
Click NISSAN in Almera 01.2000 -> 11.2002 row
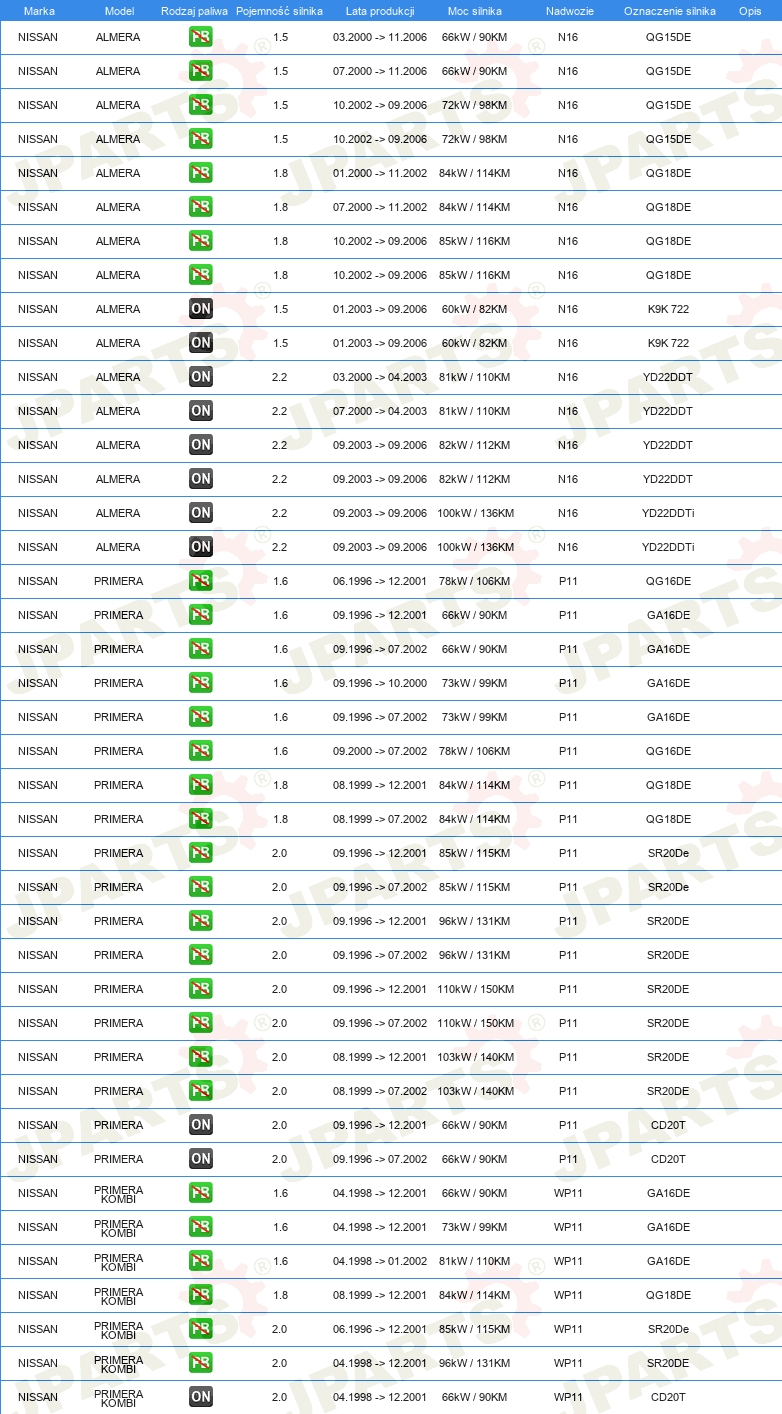[x=38, y=173]
